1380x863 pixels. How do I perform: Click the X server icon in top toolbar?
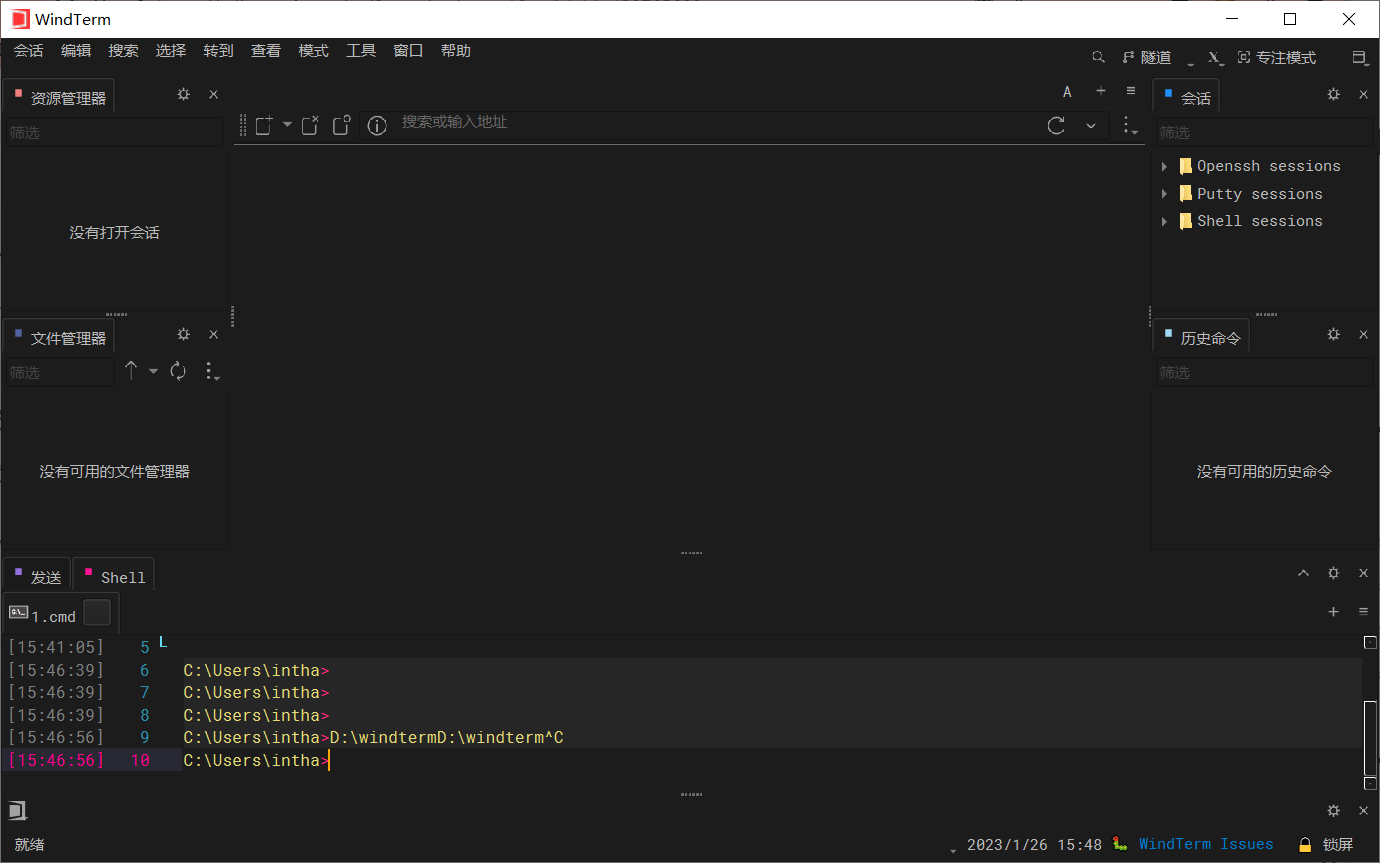click(1214, 58)
